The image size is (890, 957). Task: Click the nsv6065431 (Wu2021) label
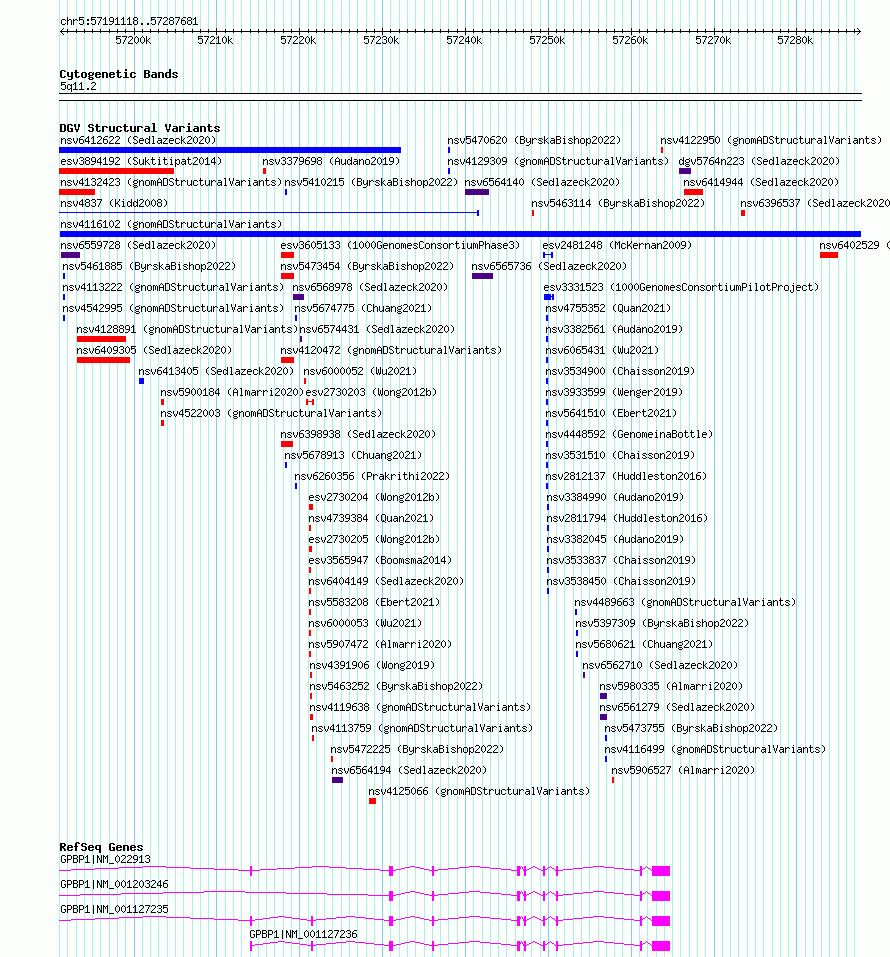602,350
